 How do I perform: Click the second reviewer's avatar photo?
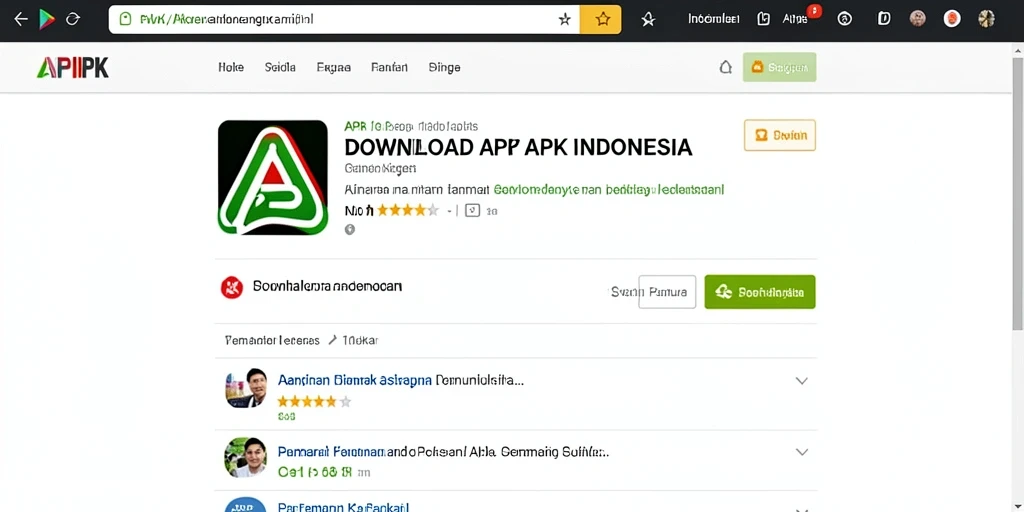[x=246, y=457]
